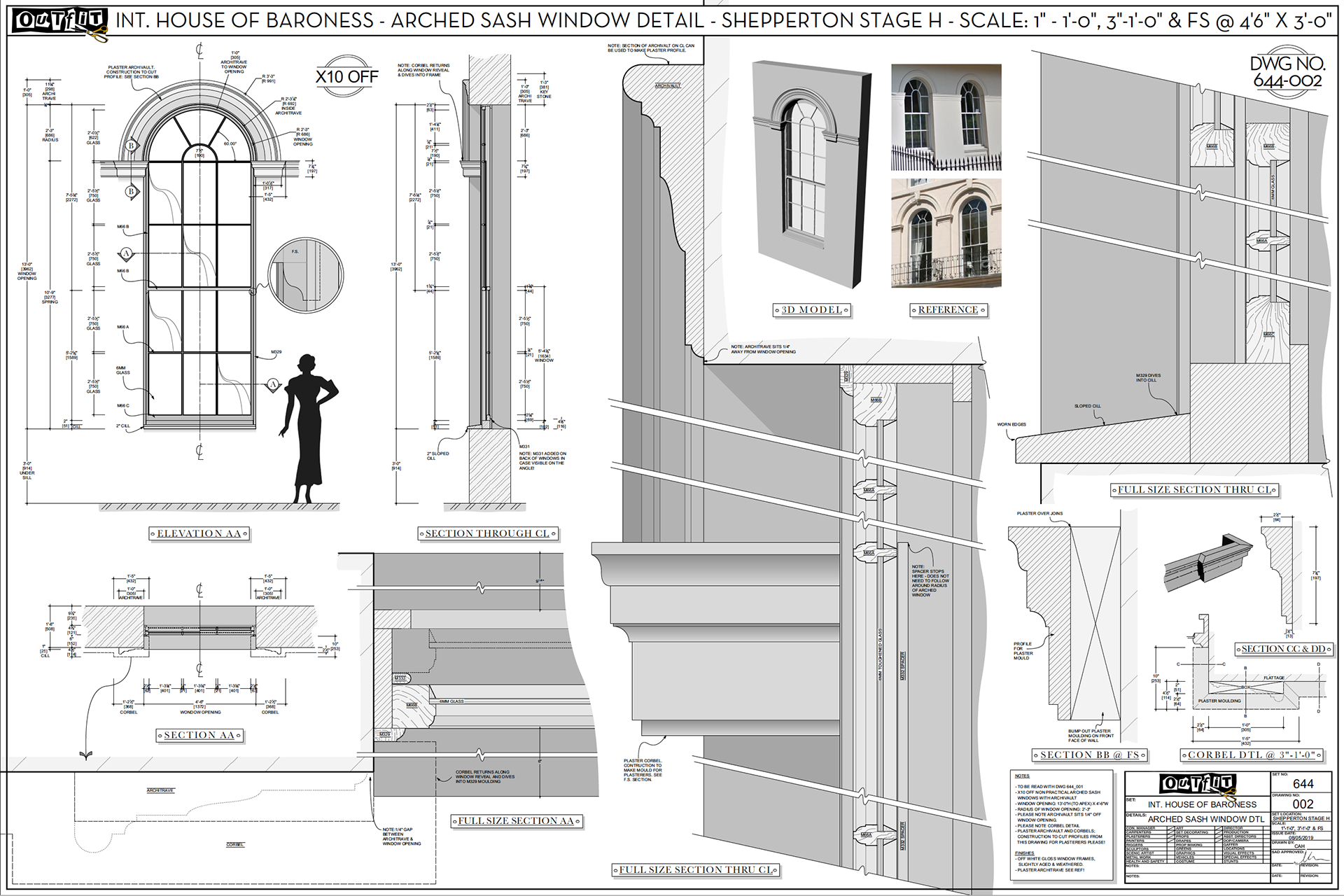
Task: Click the CORBEL RETURNS ALONG WINDOW REVEAL note near M329
Action: 485,777
